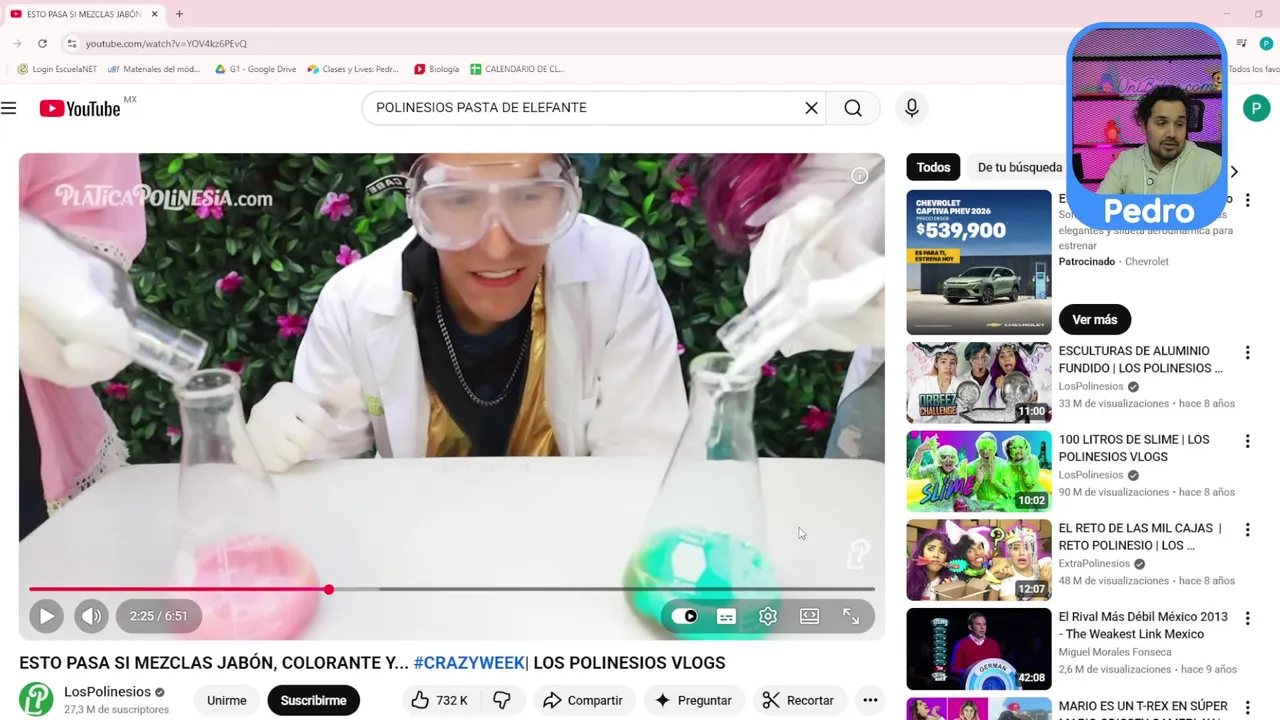Screen dimensions: 1280x720
Task: Open El Rival Más Débil thumbnail
Action: (x=978, y=649)
